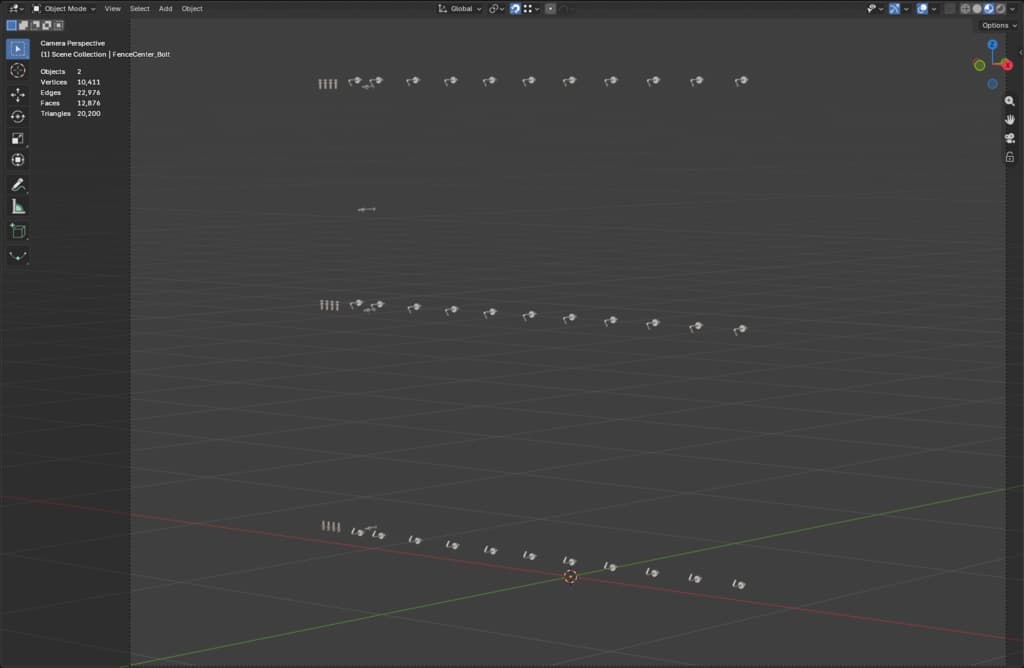Set selection mode to intersect
This screenshot has height=668, width=1024.
[x=58, y=25]
